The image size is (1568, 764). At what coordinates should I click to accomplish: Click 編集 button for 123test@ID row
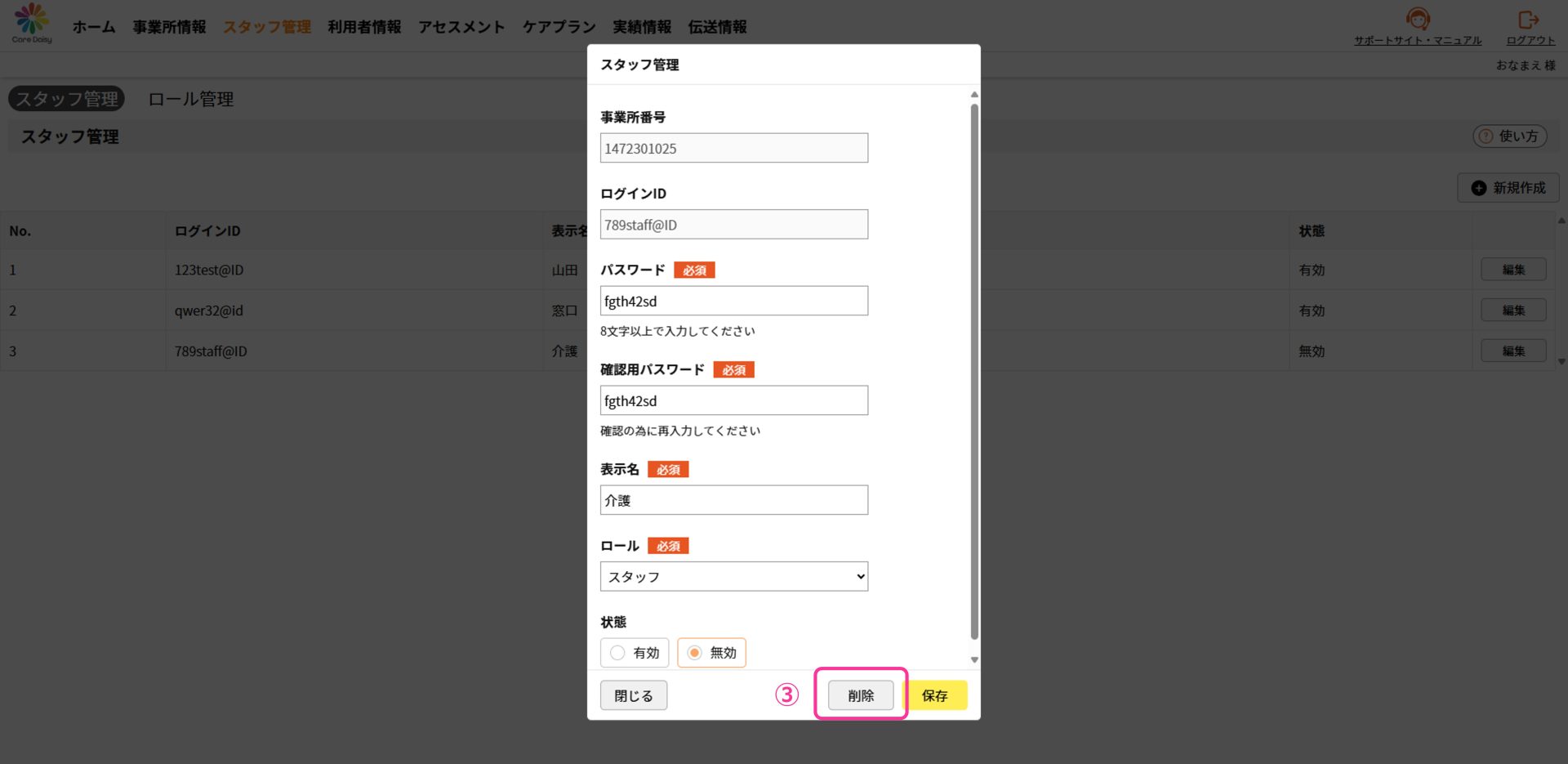(1512, 270)
